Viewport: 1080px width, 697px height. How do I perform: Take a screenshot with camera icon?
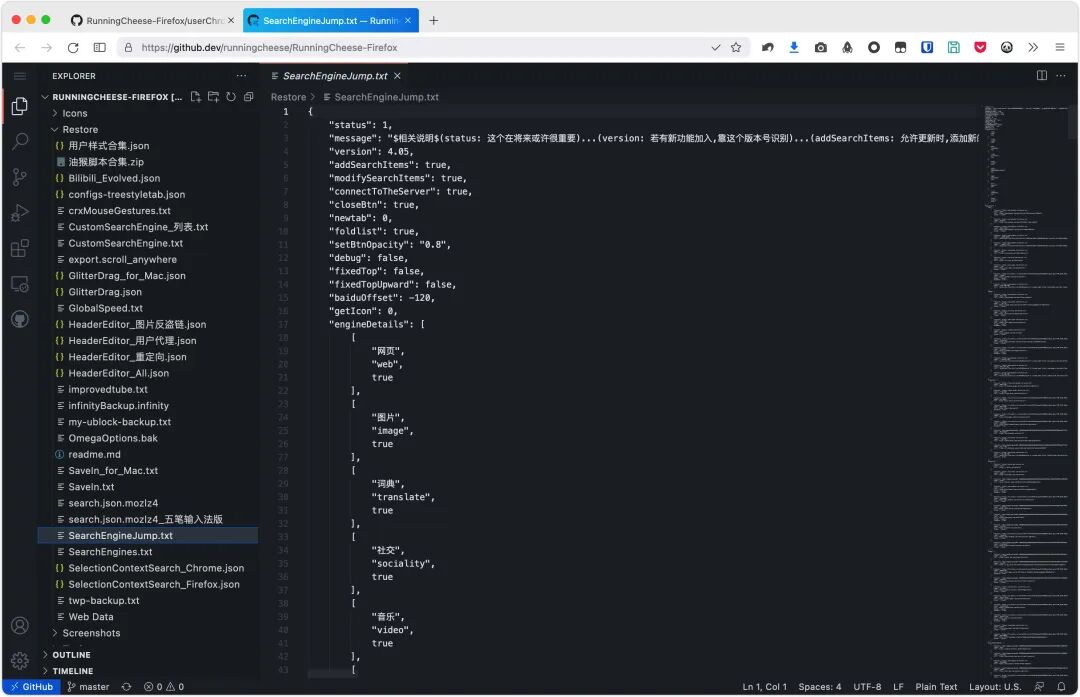[821, 48]
